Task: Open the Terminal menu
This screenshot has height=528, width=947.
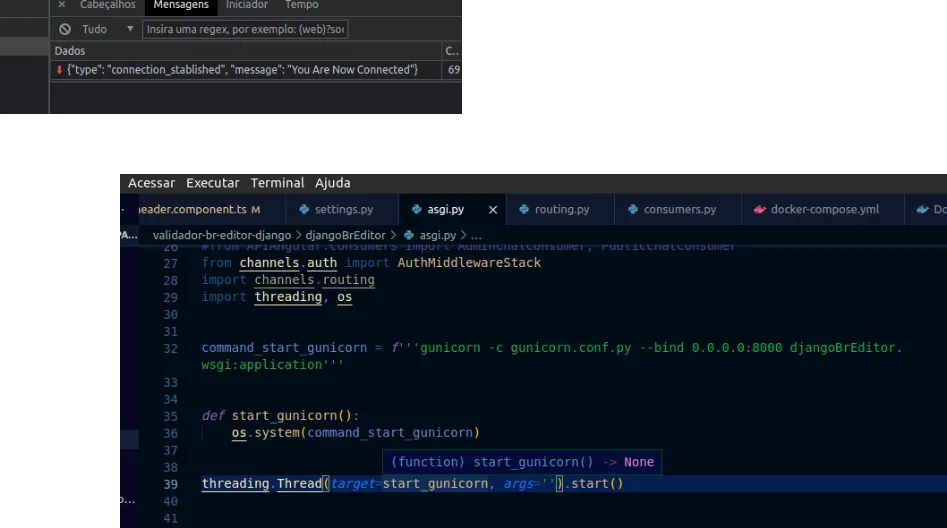Action: pyautogui.click(x=277, y=183)
